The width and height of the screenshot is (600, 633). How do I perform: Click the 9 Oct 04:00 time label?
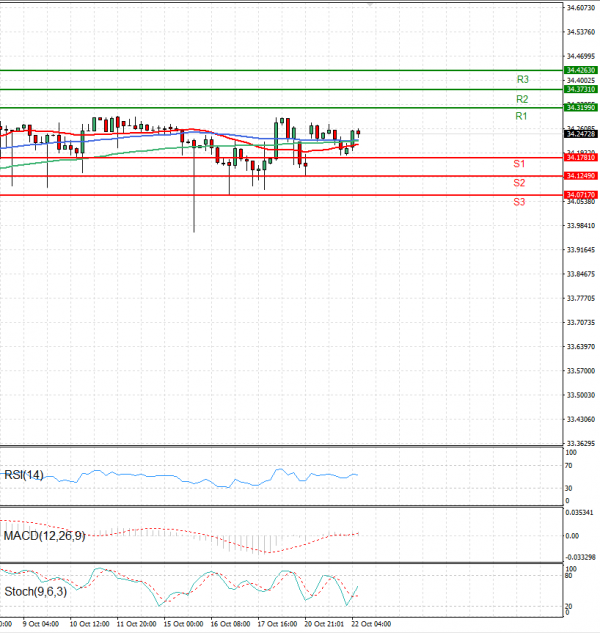click(41, 624)
